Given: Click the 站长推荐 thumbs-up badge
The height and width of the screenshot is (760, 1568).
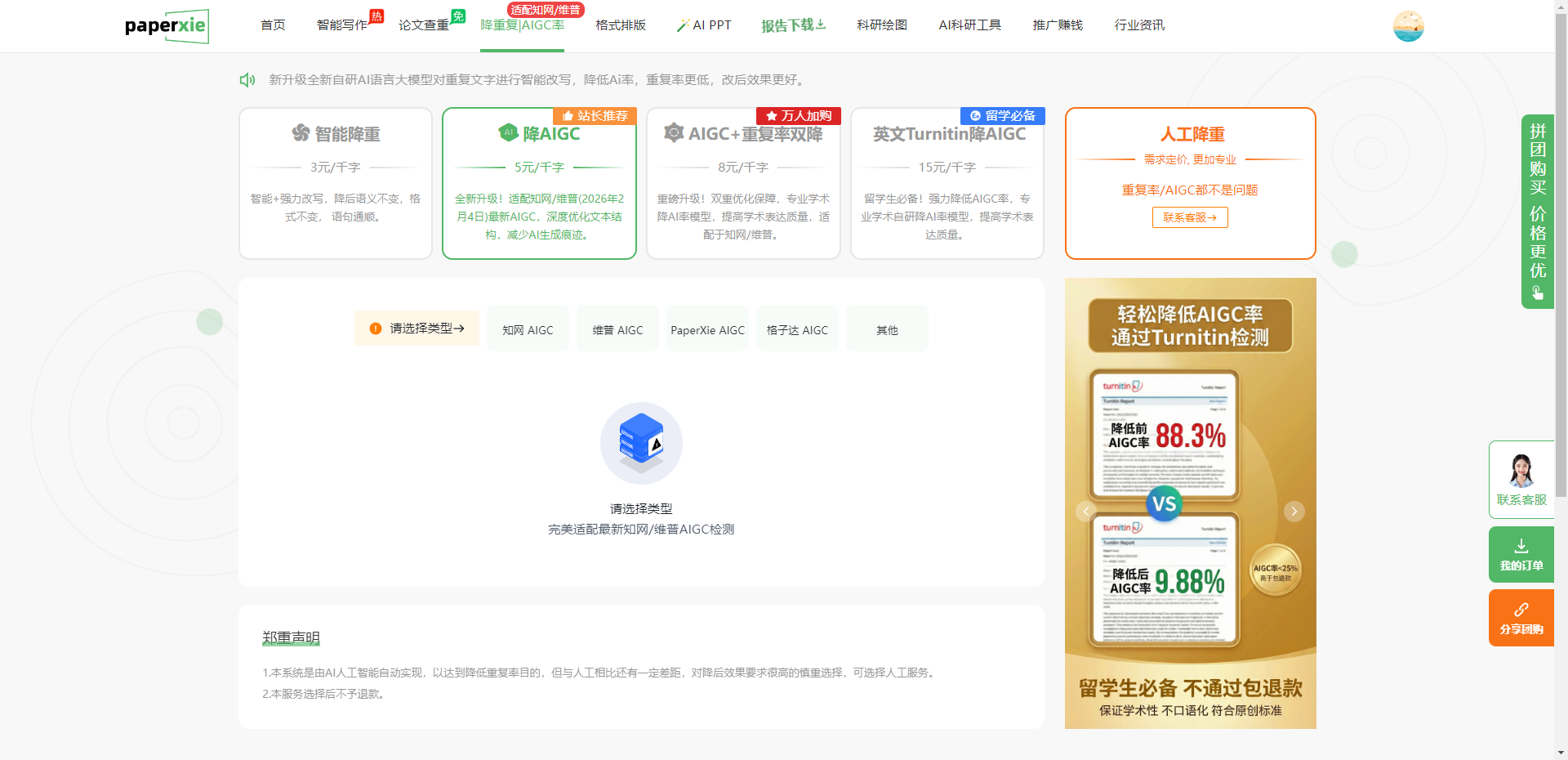Looking at the screenshot, I should [595, 116].
